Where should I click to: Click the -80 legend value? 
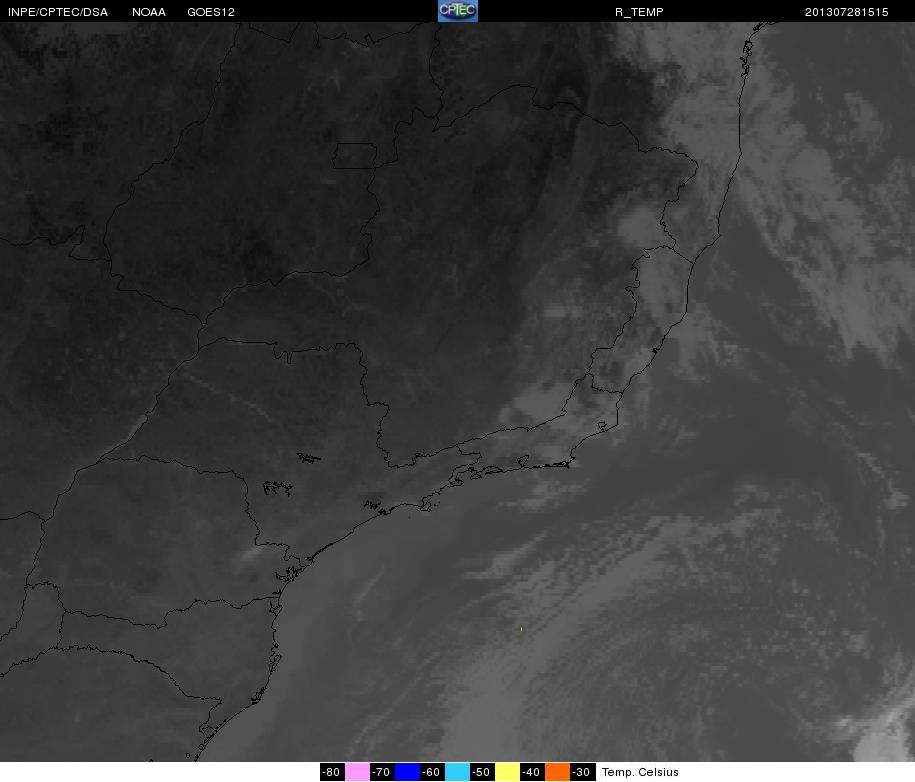332,772
